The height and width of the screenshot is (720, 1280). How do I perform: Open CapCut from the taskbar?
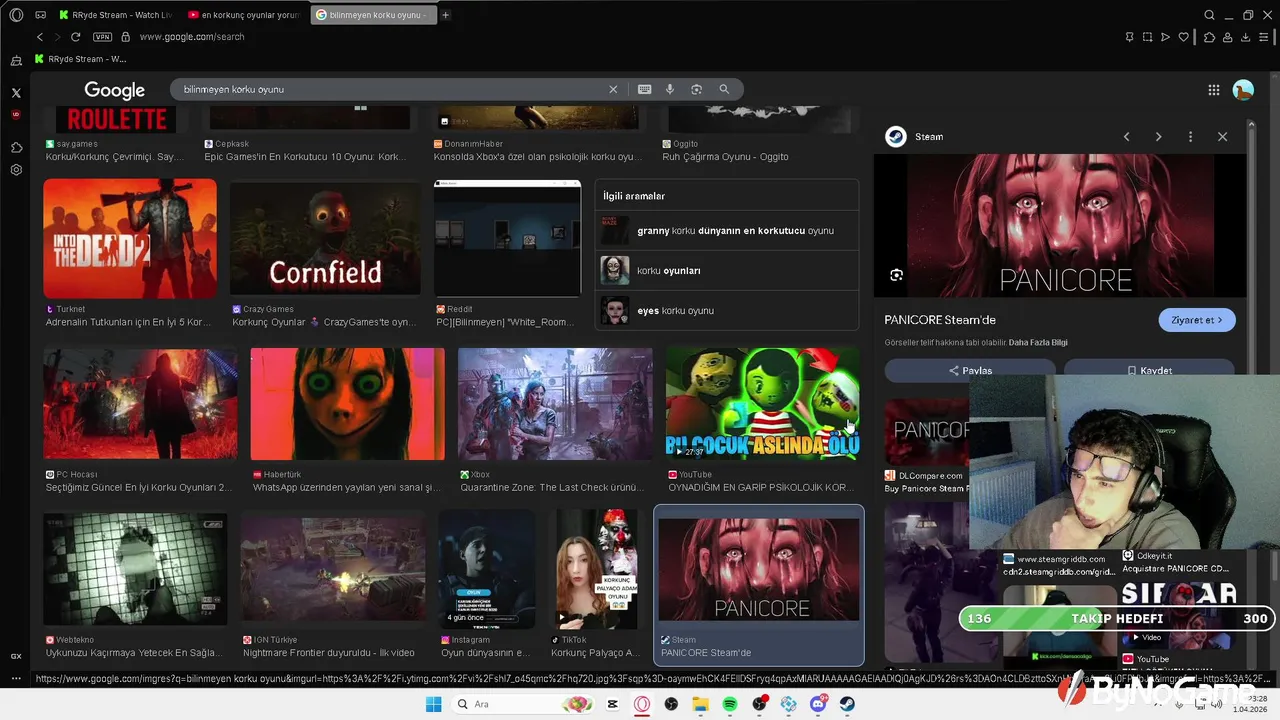(613, 704)
